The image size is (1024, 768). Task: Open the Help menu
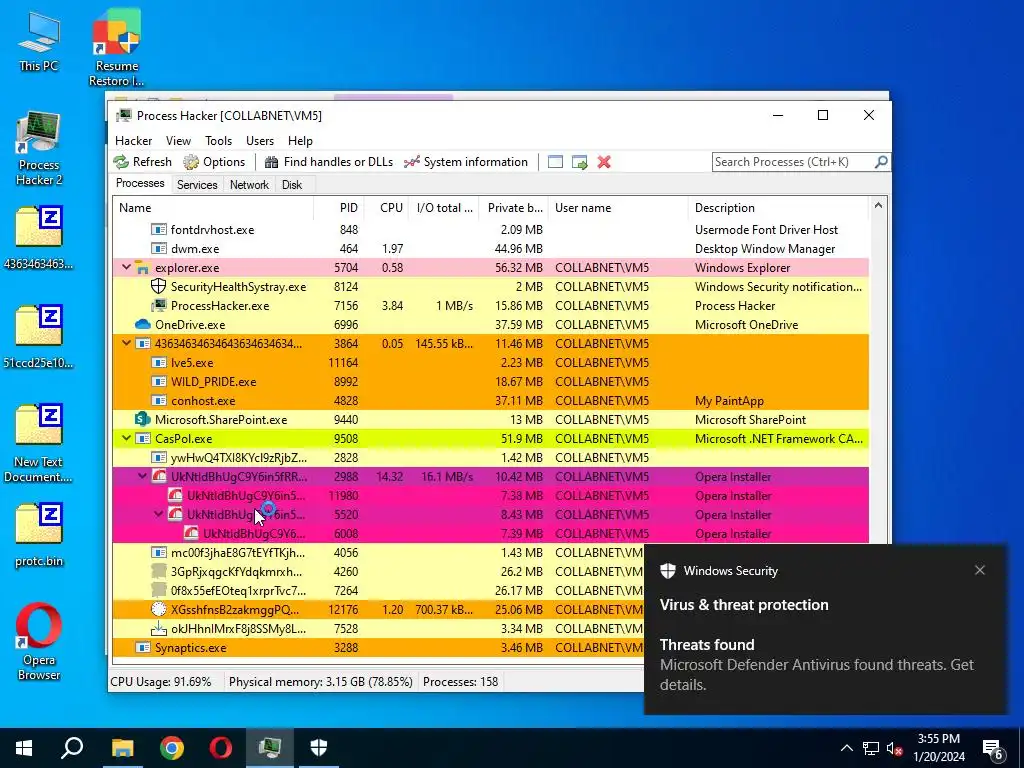click(300, 140)
